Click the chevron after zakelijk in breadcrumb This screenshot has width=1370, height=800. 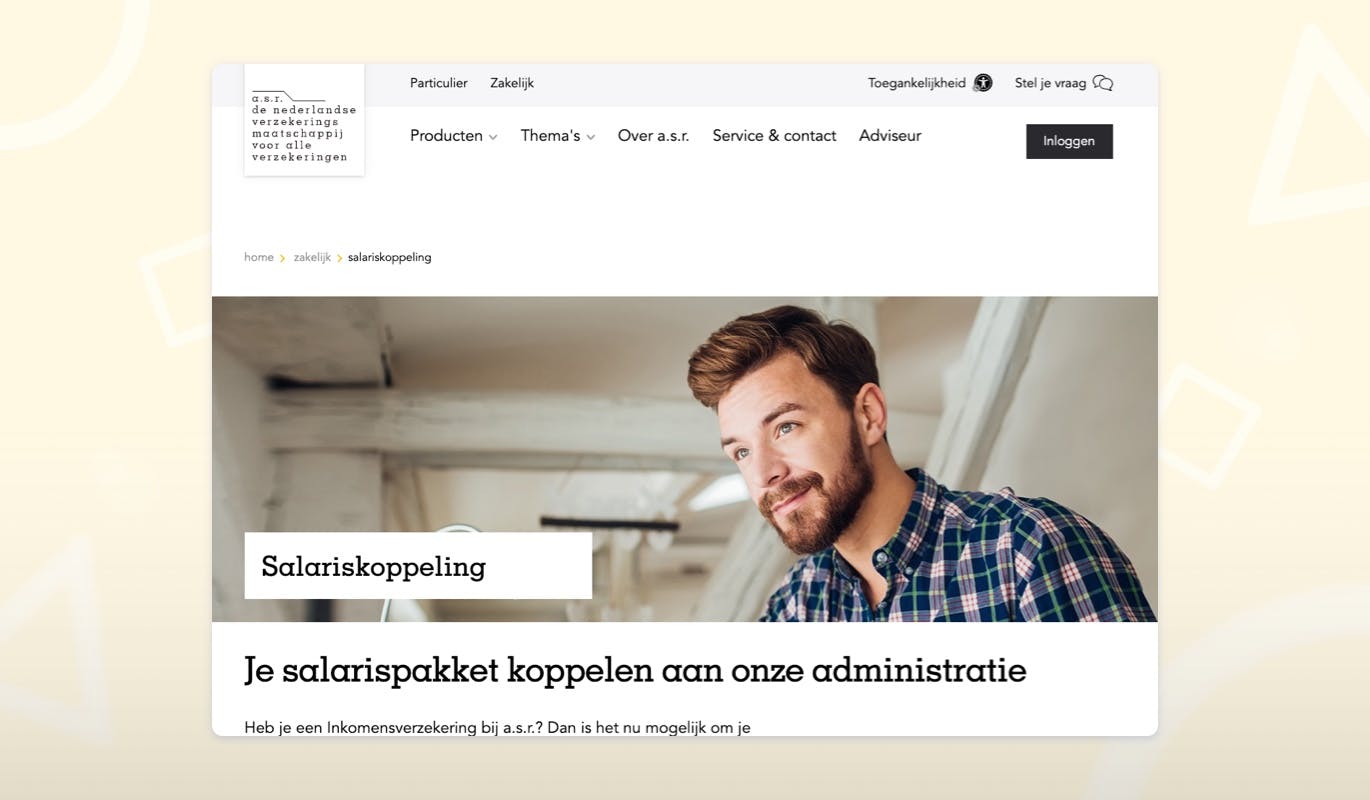pyautogui.click(x=340, y=258)
